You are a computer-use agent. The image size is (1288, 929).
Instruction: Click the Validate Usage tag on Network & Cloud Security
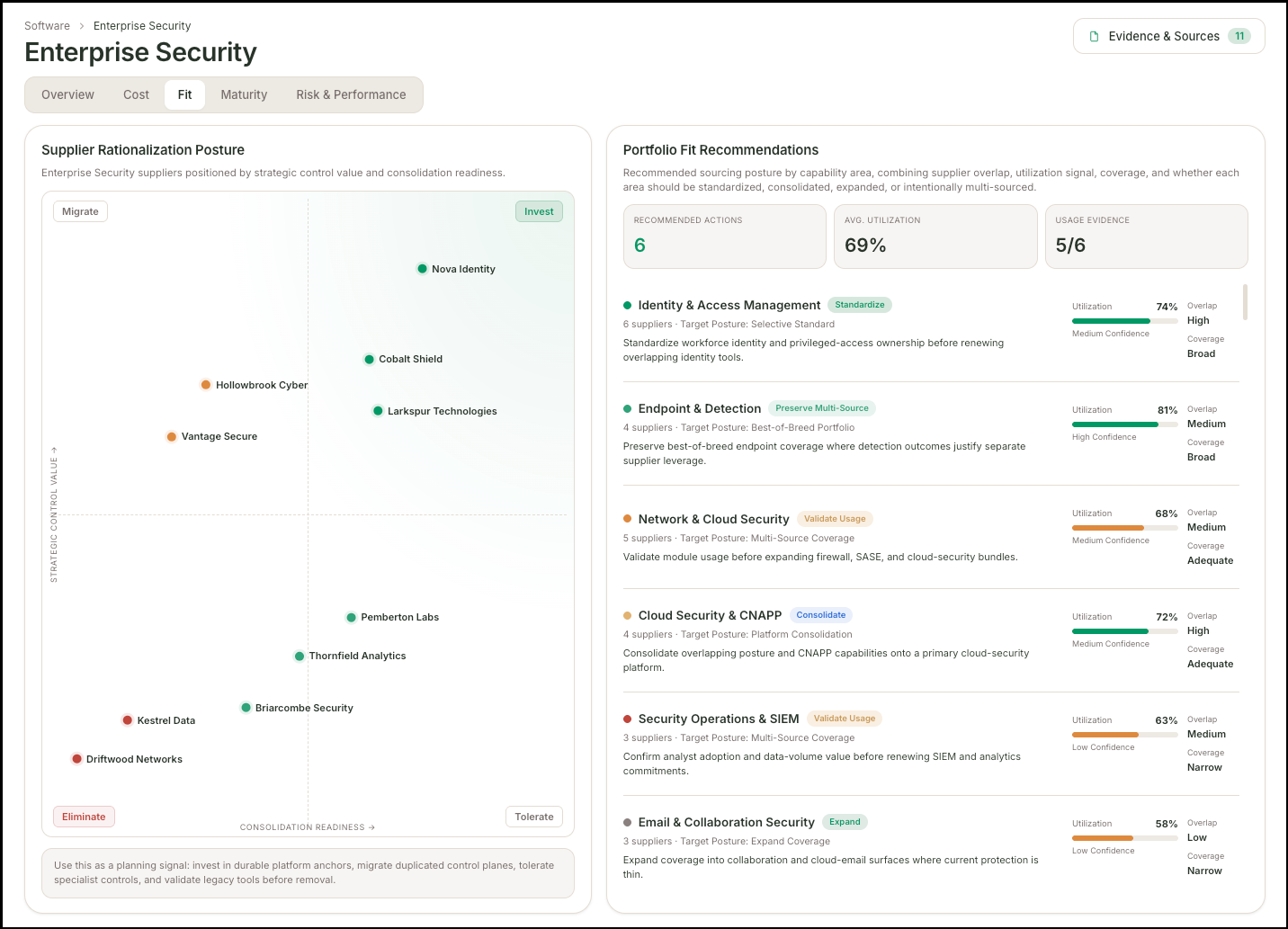[x=835, y=519]
